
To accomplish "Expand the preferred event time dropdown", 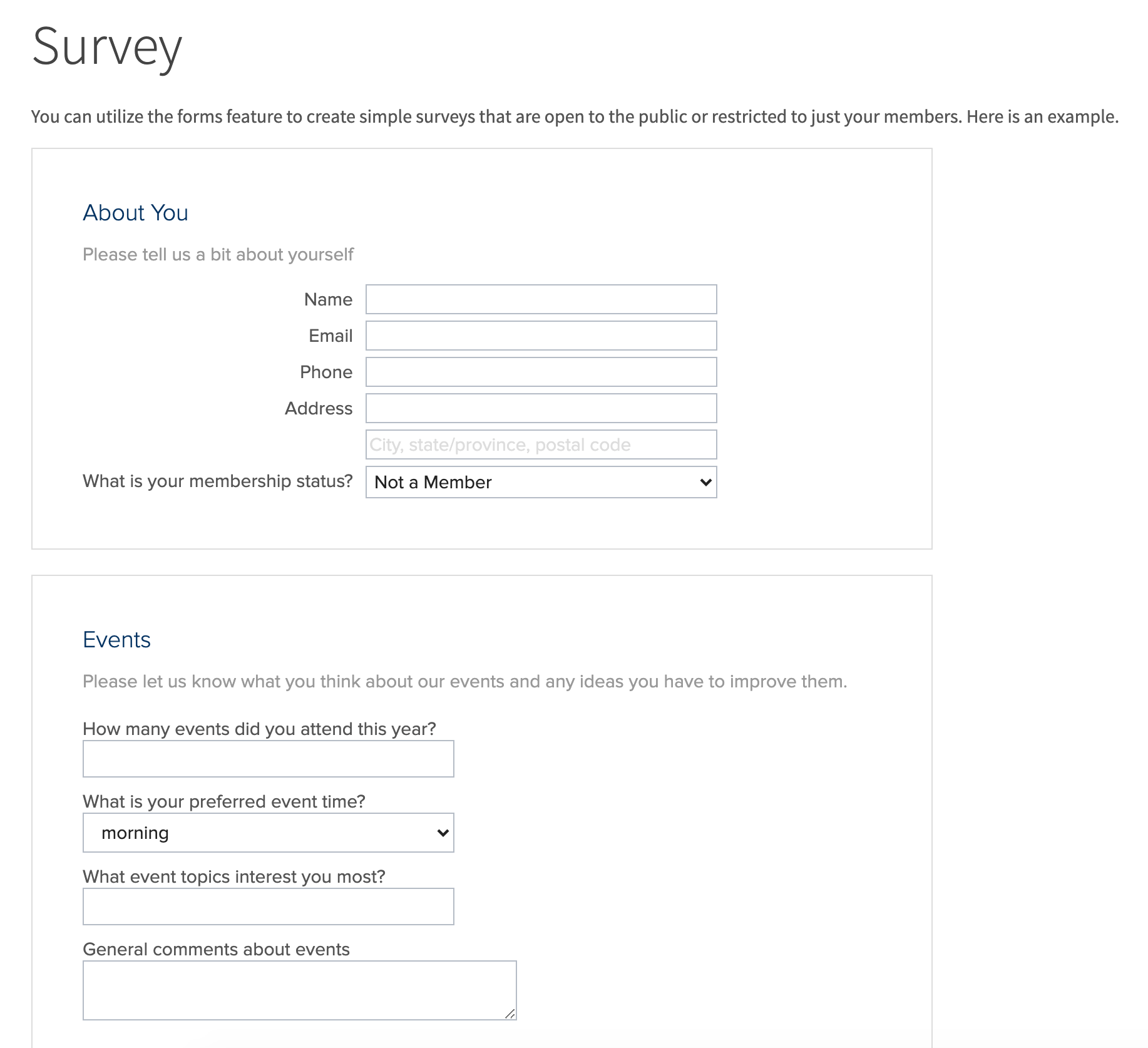I will (268, 833).
